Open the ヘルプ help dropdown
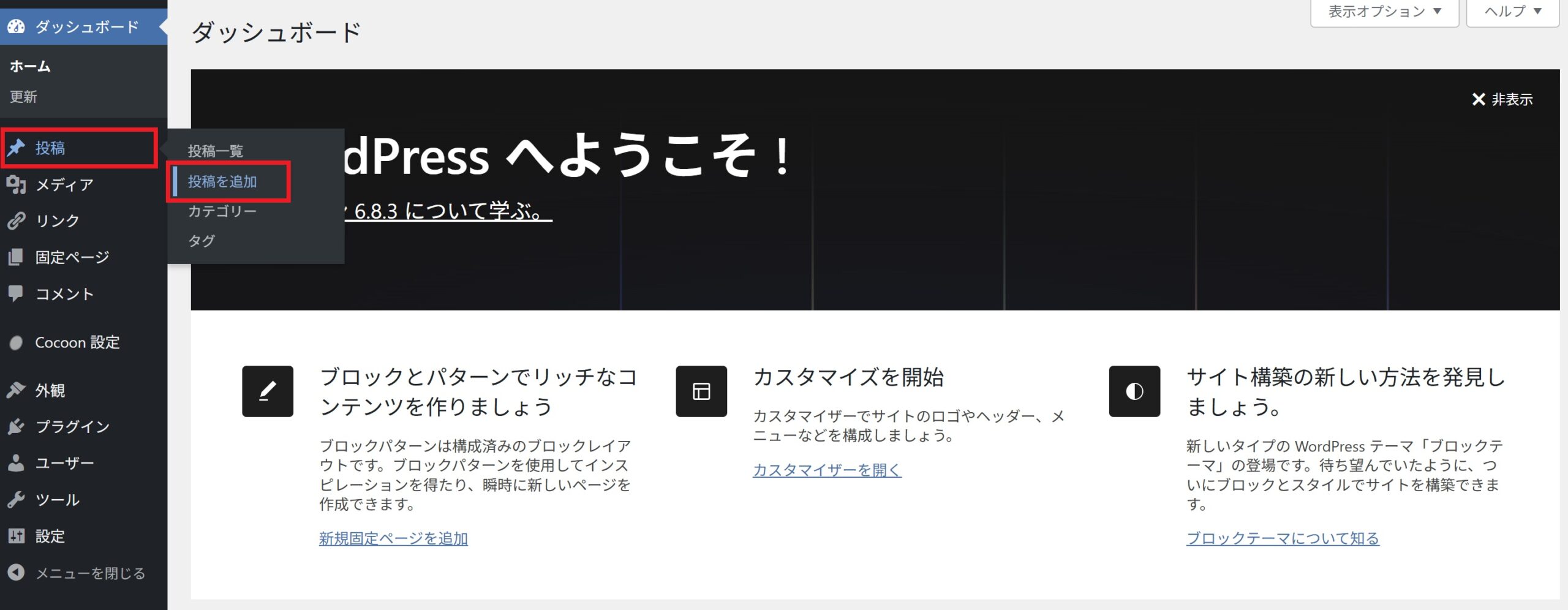Screen dimensions: 1568x610 (x=1512, y=12)
